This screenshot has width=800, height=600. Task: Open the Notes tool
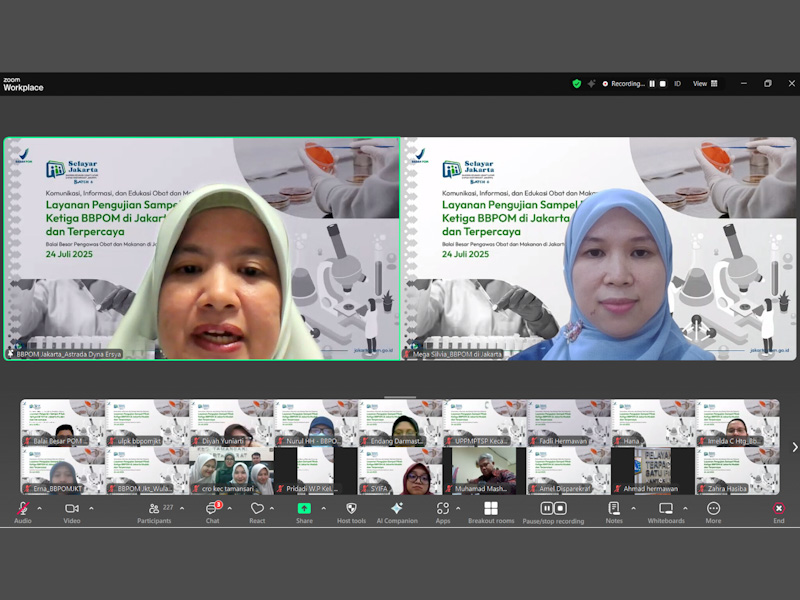coord(614,512)
